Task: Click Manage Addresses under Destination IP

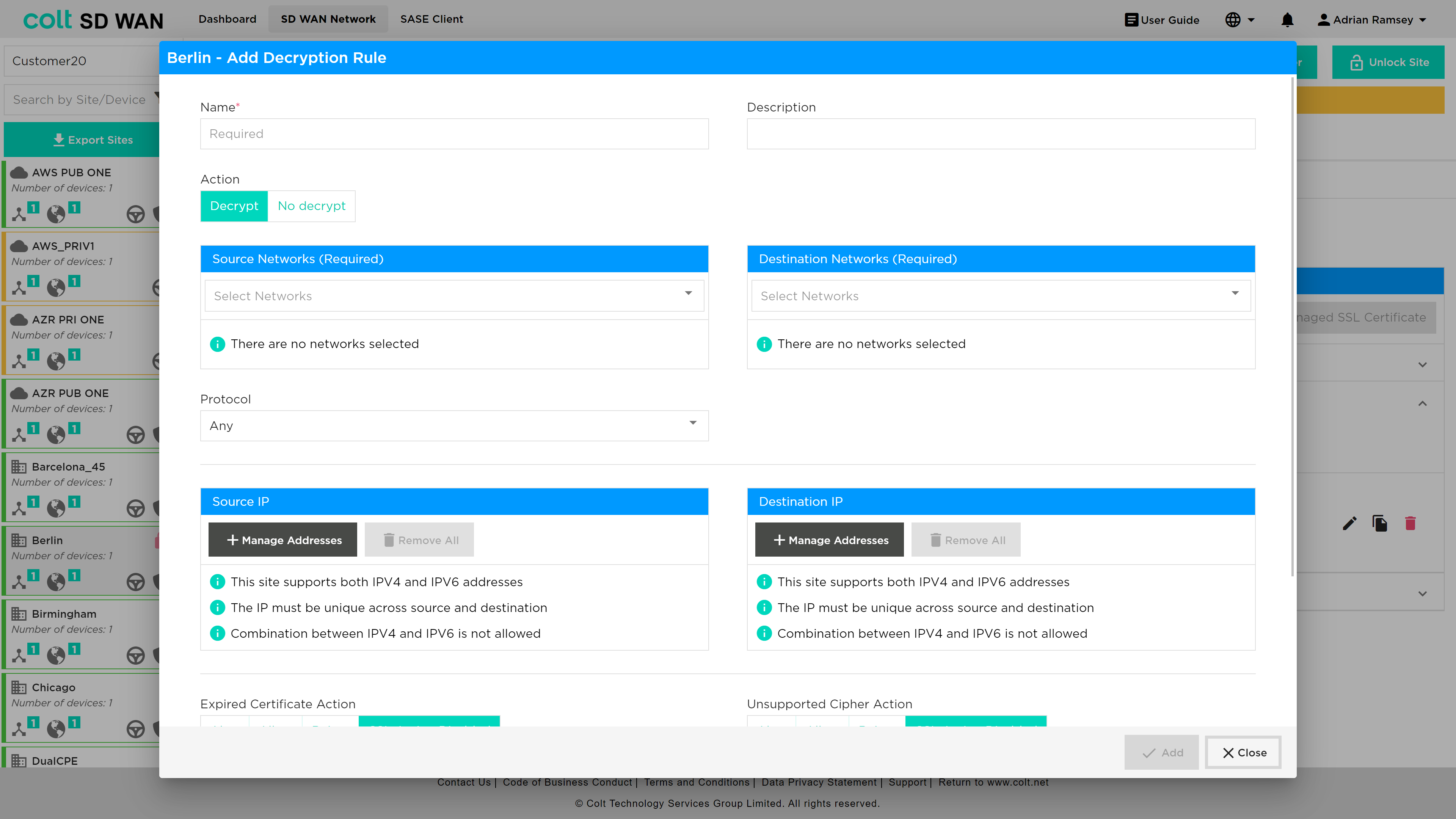Action: click(x=829, y=540)
